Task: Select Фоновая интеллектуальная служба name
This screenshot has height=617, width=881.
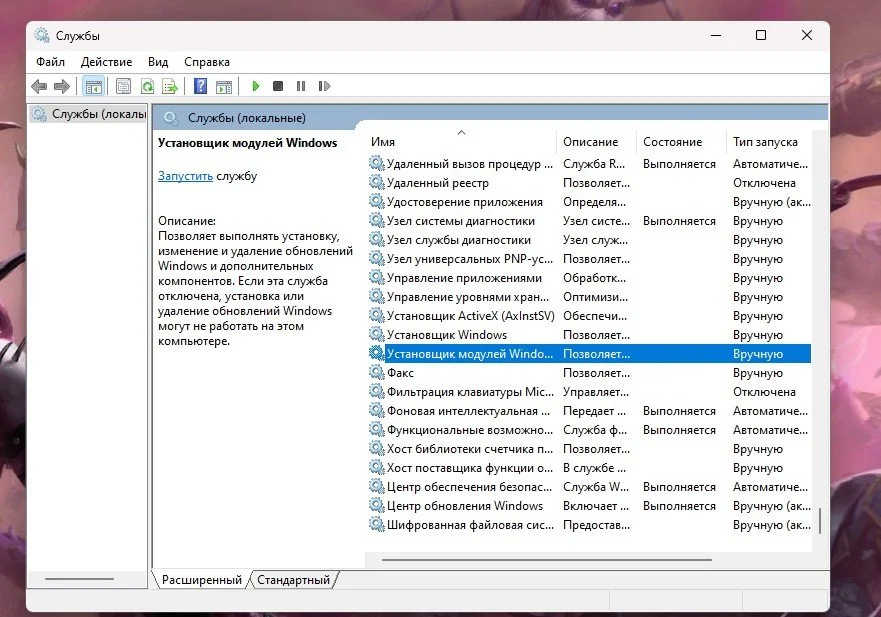Action: click(468, 411)
